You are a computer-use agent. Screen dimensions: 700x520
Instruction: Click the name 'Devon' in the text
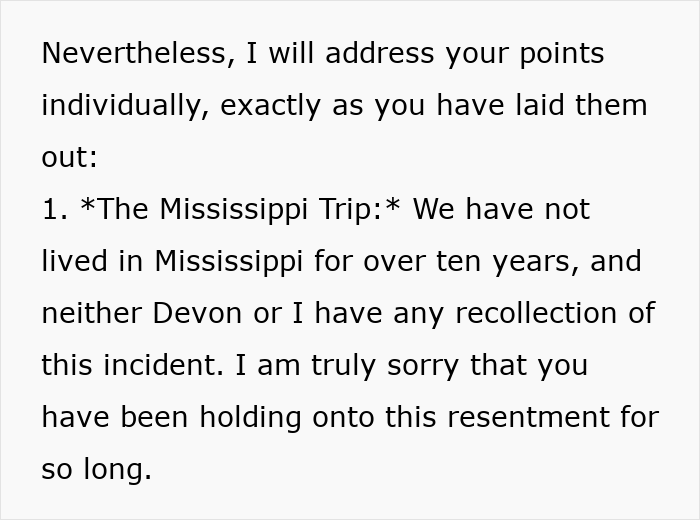click(x=197, y=313)
